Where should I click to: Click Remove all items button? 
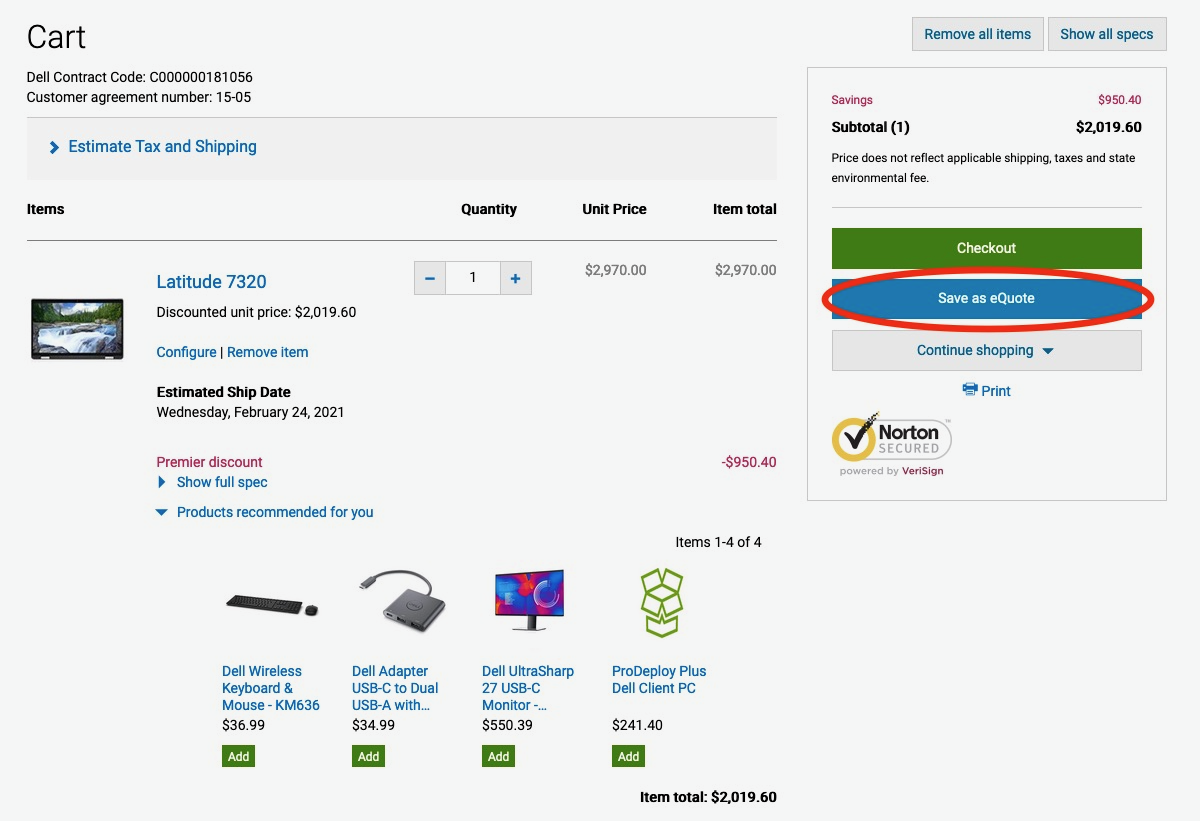coord(978,34)
